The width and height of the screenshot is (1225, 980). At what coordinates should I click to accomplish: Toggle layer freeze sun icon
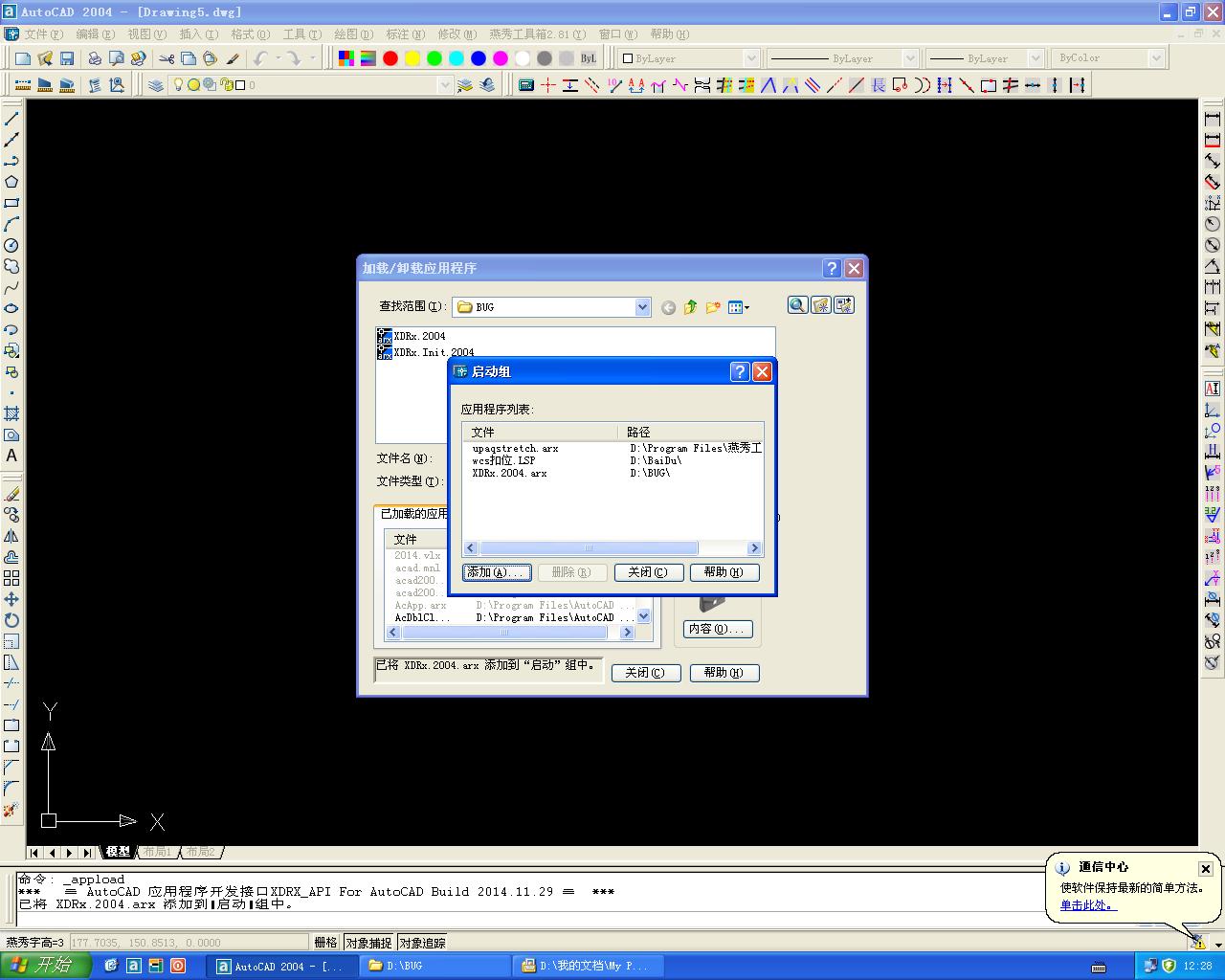(193, 84)
